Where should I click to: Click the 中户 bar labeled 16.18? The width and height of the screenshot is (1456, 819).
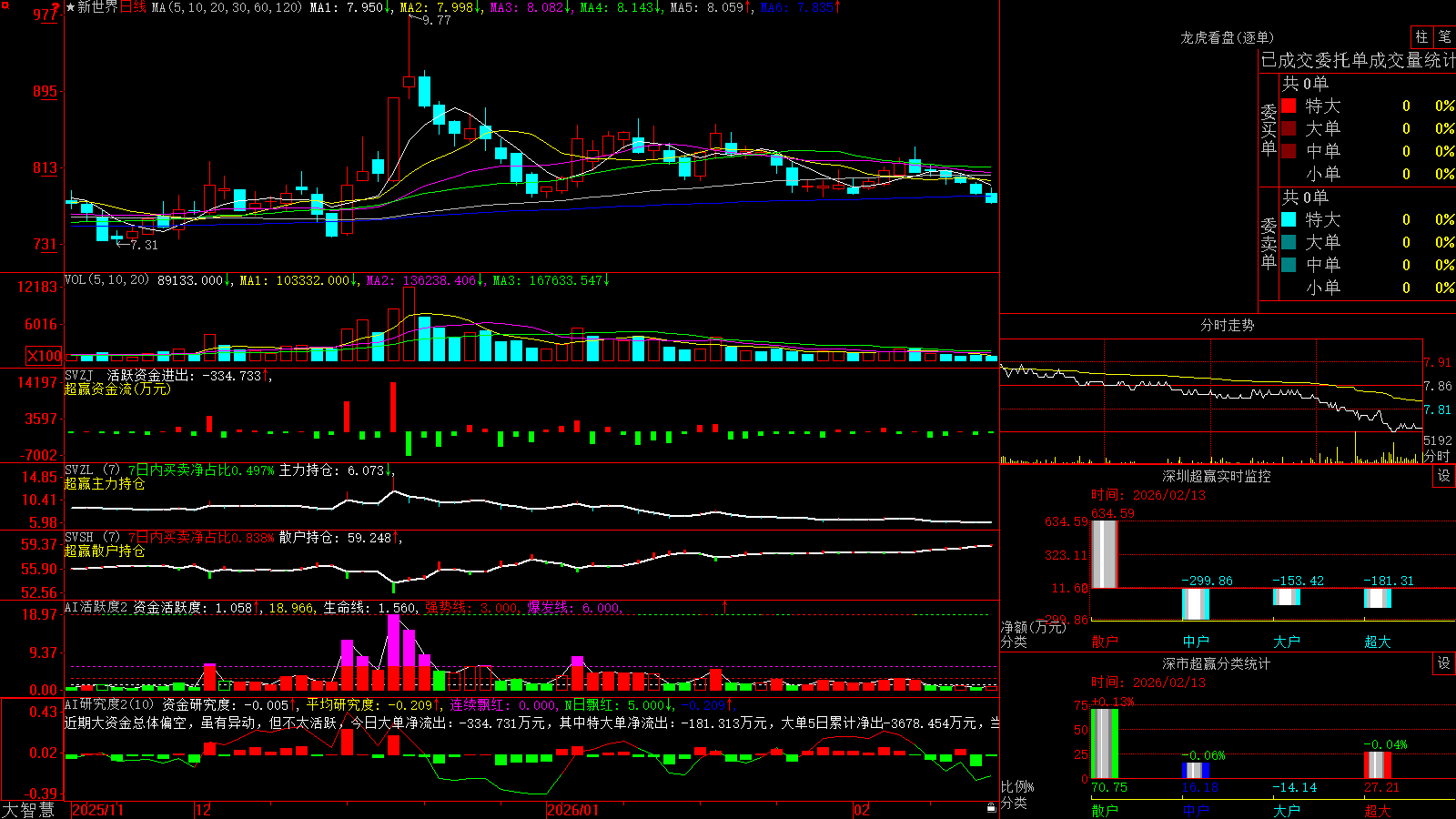[x=1196, y=771]
